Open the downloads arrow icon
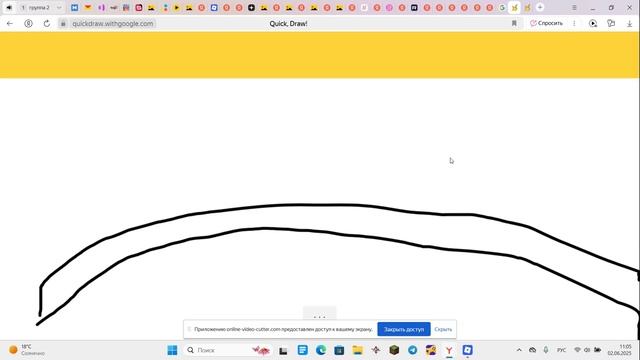Viewport: 640px width, 360px height. click(629, 24)
